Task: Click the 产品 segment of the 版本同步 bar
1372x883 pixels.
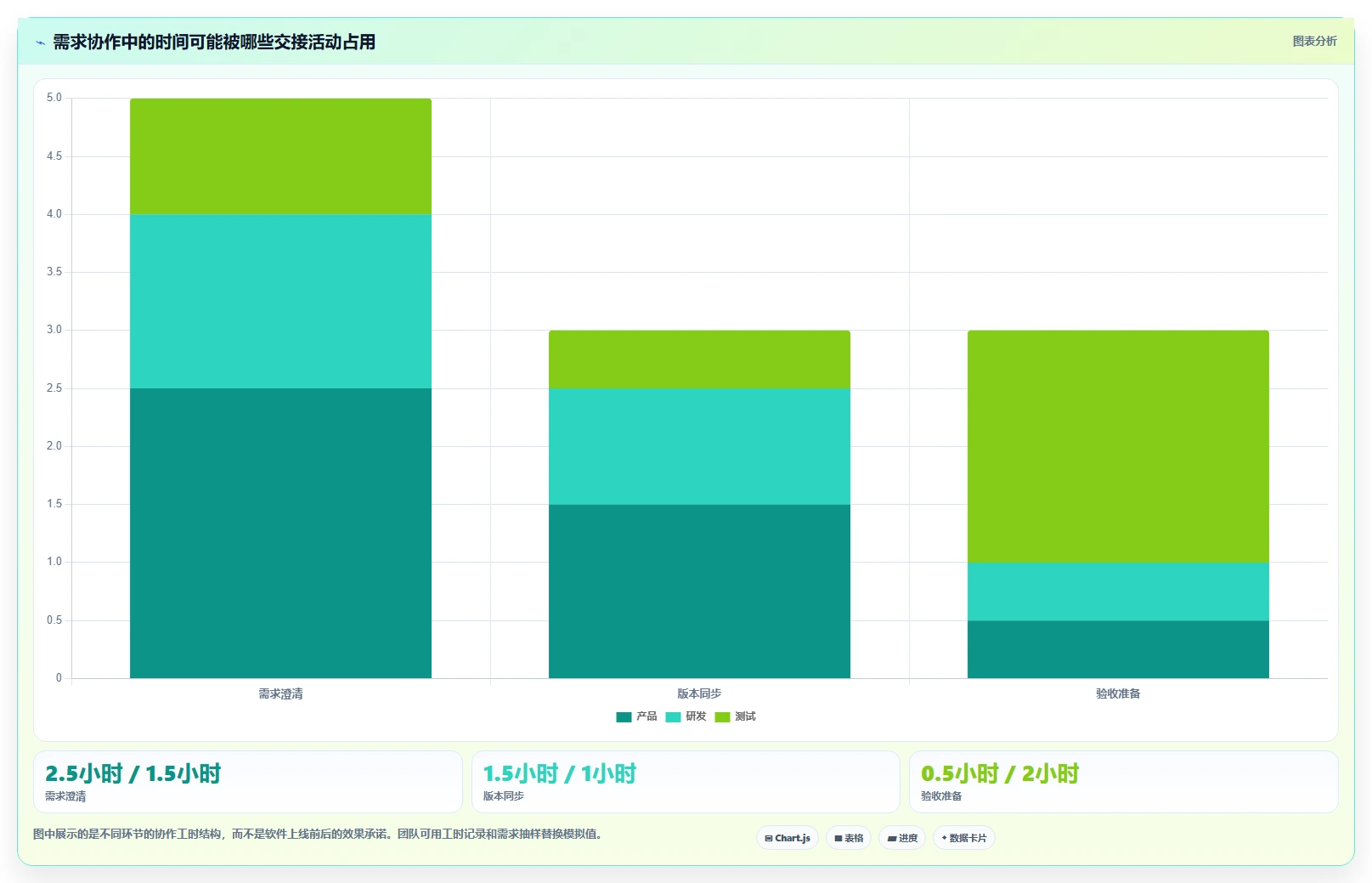Action: coord(699,591)
